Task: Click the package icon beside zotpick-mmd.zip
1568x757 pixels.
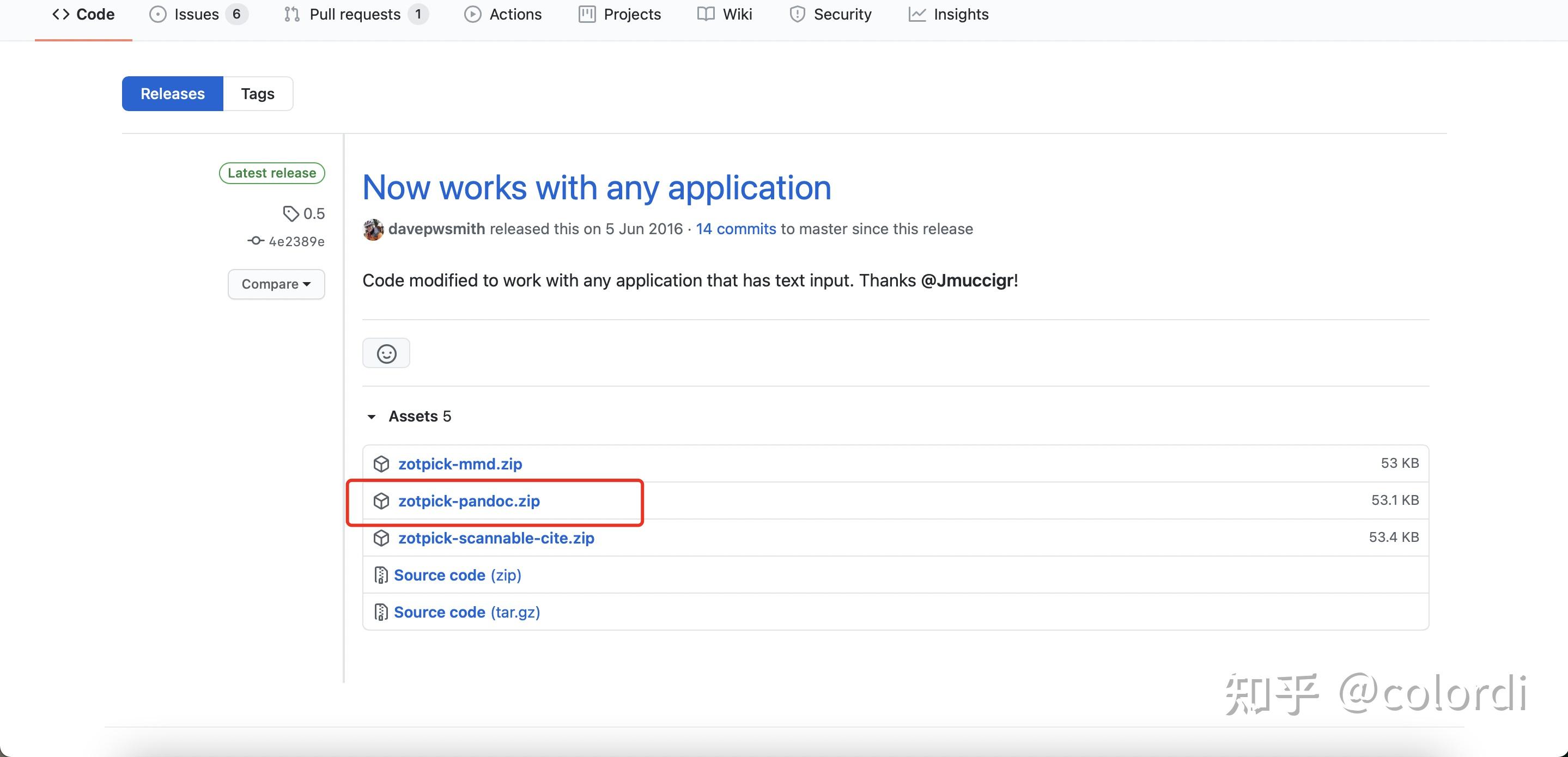Action: (x=381, y=463)
